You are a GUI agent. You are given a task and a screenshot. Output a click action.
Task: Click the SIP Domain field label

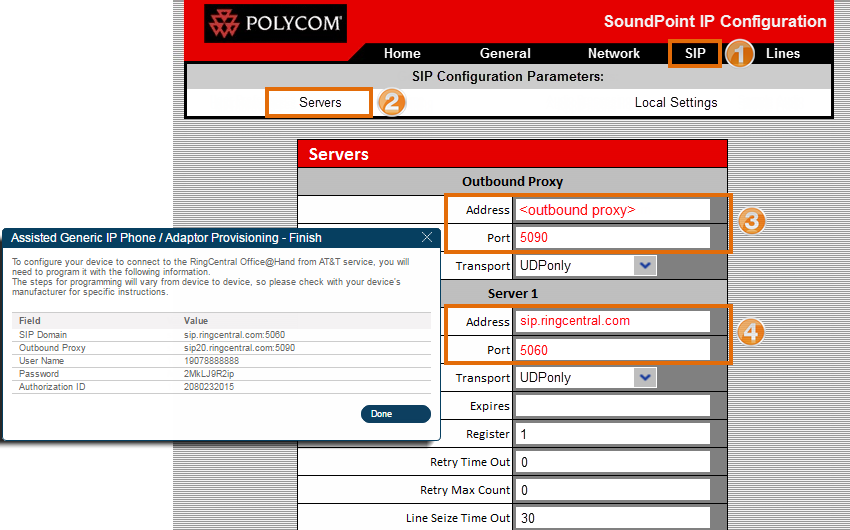tap(43, 335)
